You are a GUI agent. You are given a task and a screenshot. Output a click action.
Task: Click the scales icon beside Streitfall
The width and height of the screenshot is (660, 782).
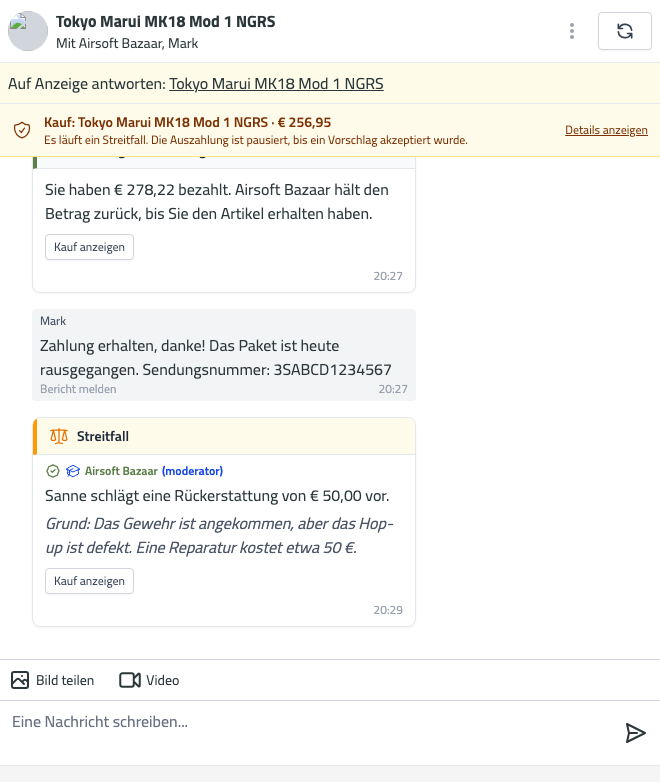(59, 436)
